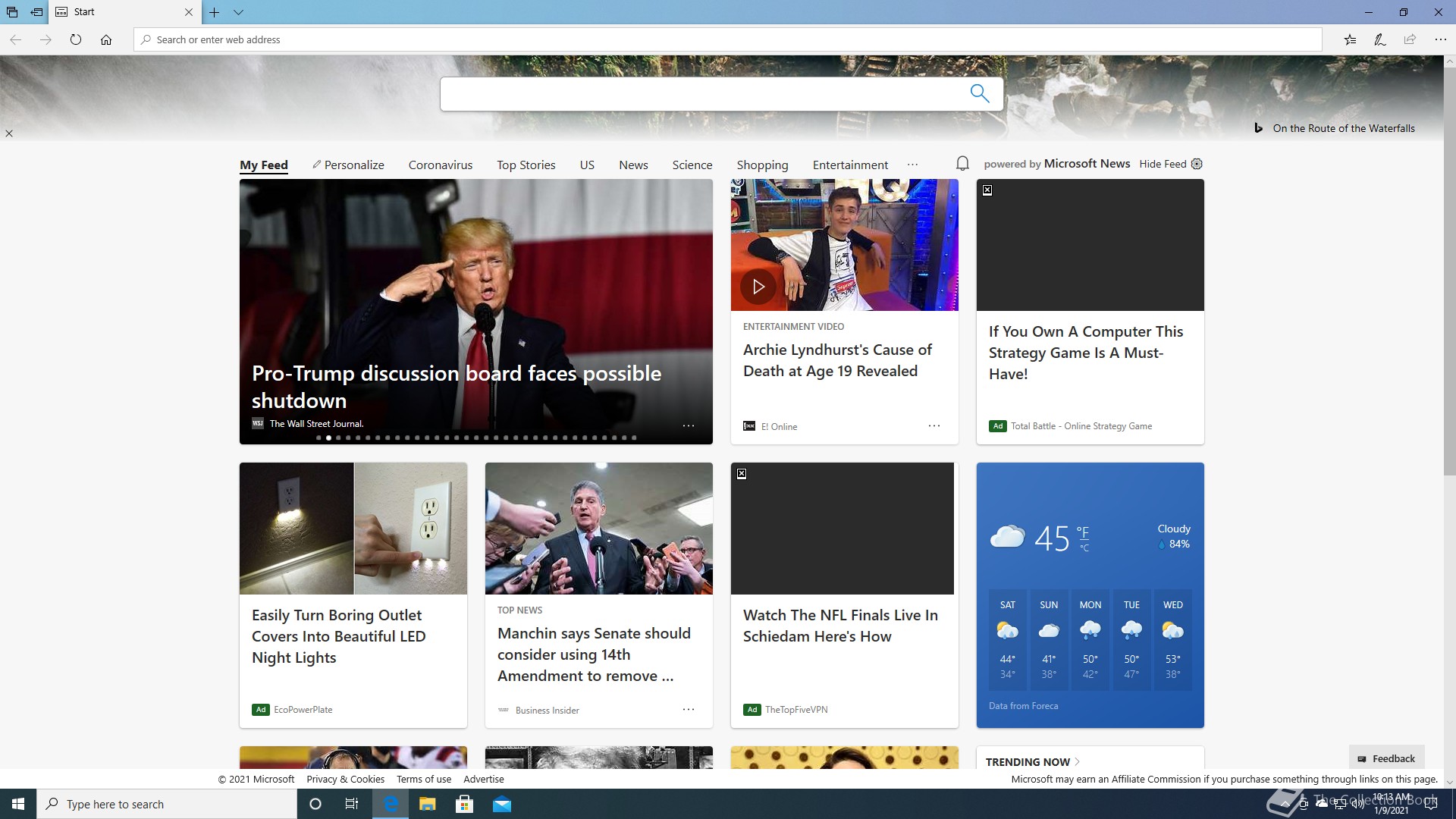The image size is (1456, 819).
Task: Open tabs you've set aside icon
Action: pos(12,12)
